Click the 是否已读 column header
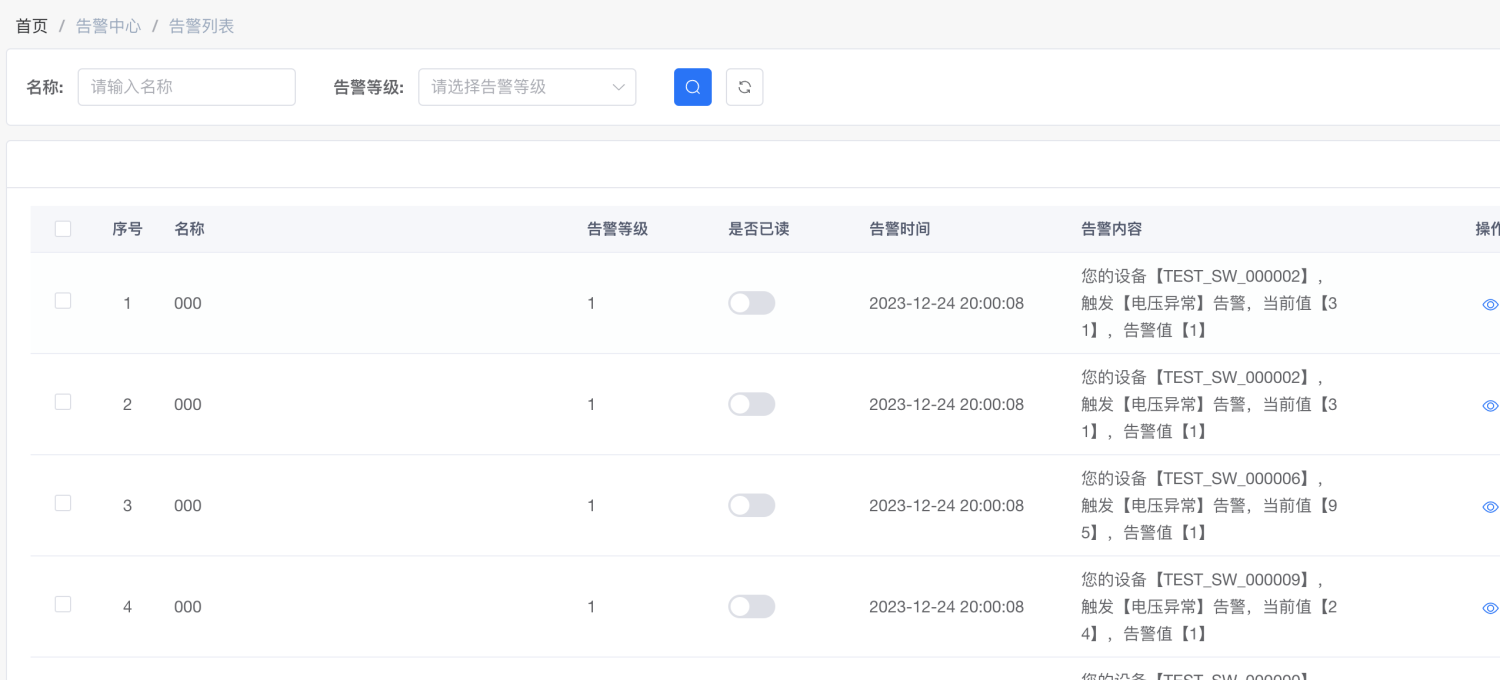1500x680 pixels. point(759,229)
